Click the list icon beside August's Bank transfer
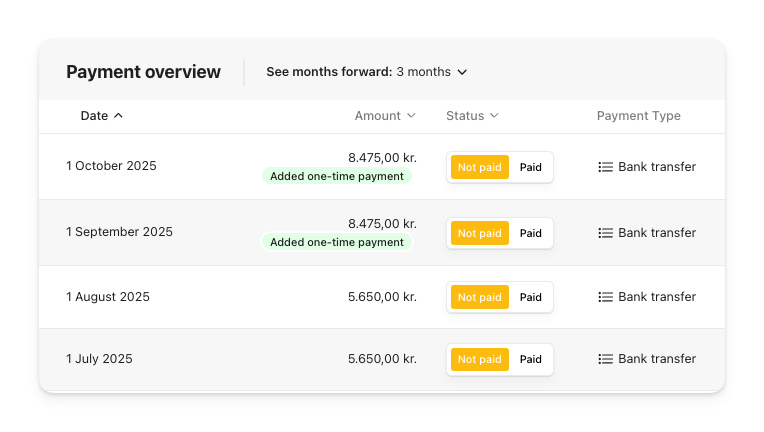This screenshot has width=764, height=432. pyautogui.click(x=605, y=297)
